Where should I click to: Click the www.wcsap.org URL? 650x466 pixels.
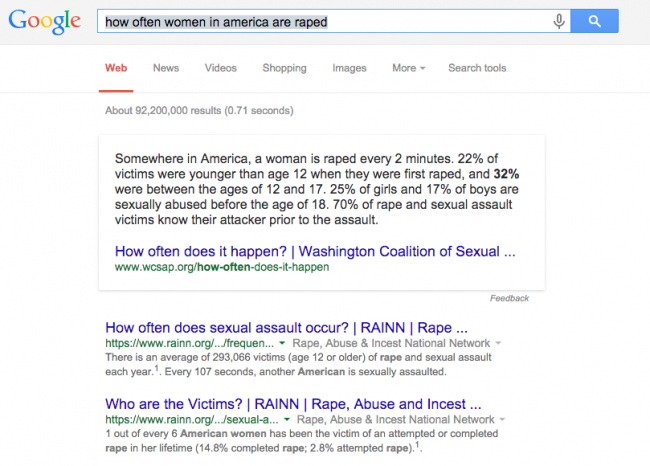coord(222,267)
